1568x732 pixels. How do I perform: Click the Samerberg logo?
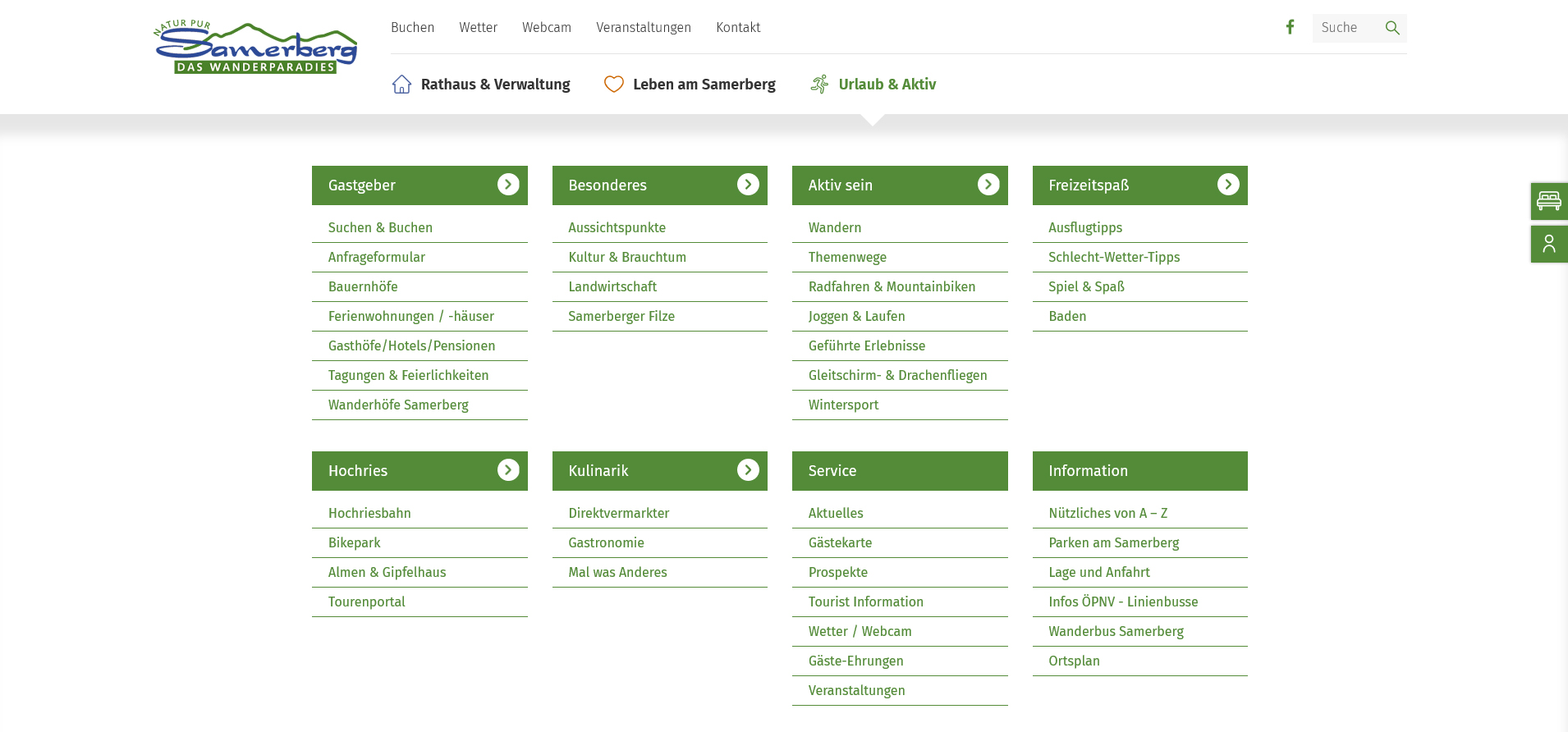coord(255,48)
